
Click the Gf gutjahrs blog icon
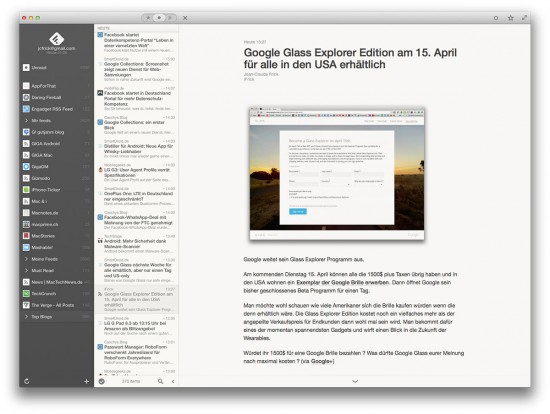[26, 132]
